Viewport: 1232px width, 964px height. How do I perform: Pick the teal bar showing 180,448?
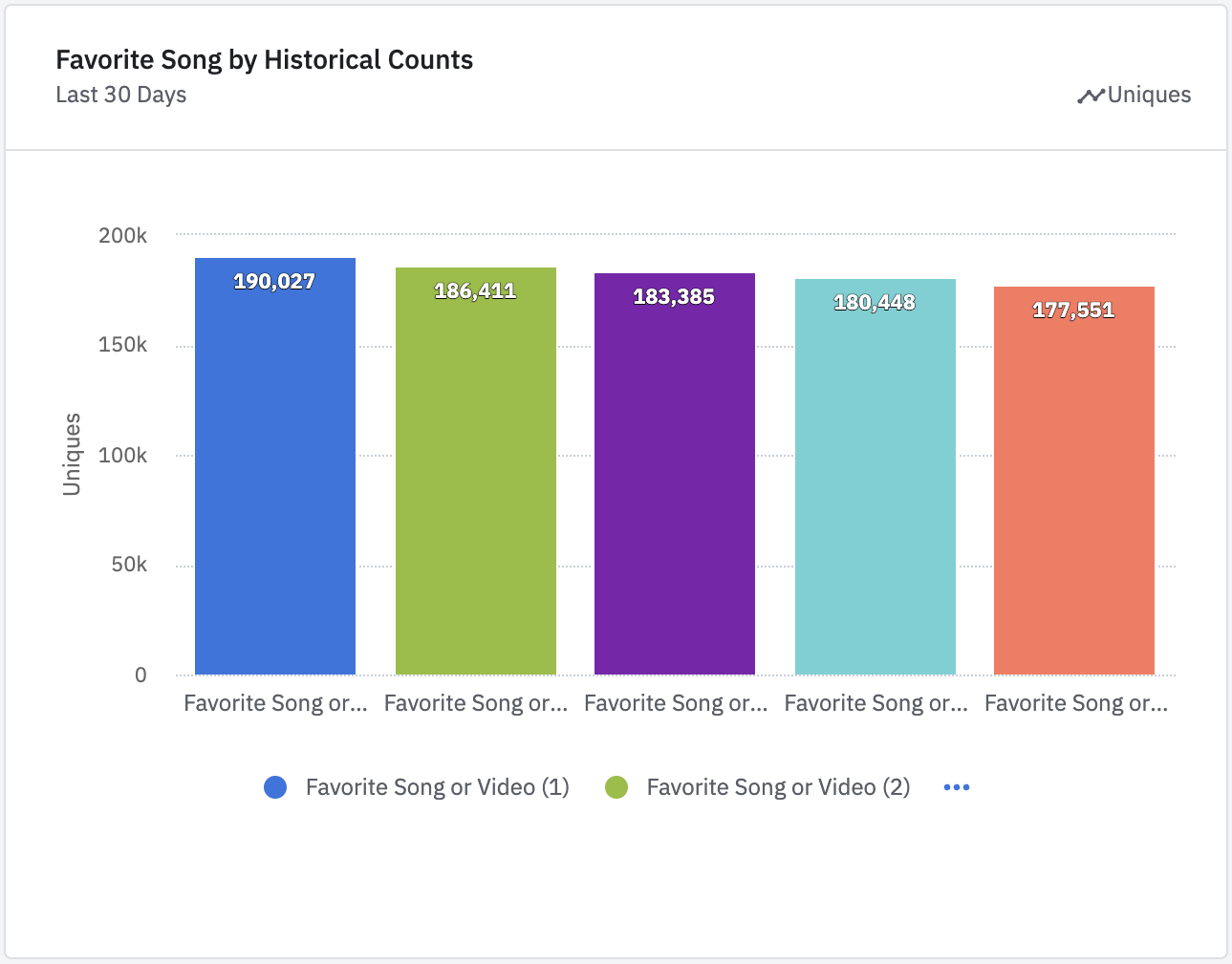[875, 478]
